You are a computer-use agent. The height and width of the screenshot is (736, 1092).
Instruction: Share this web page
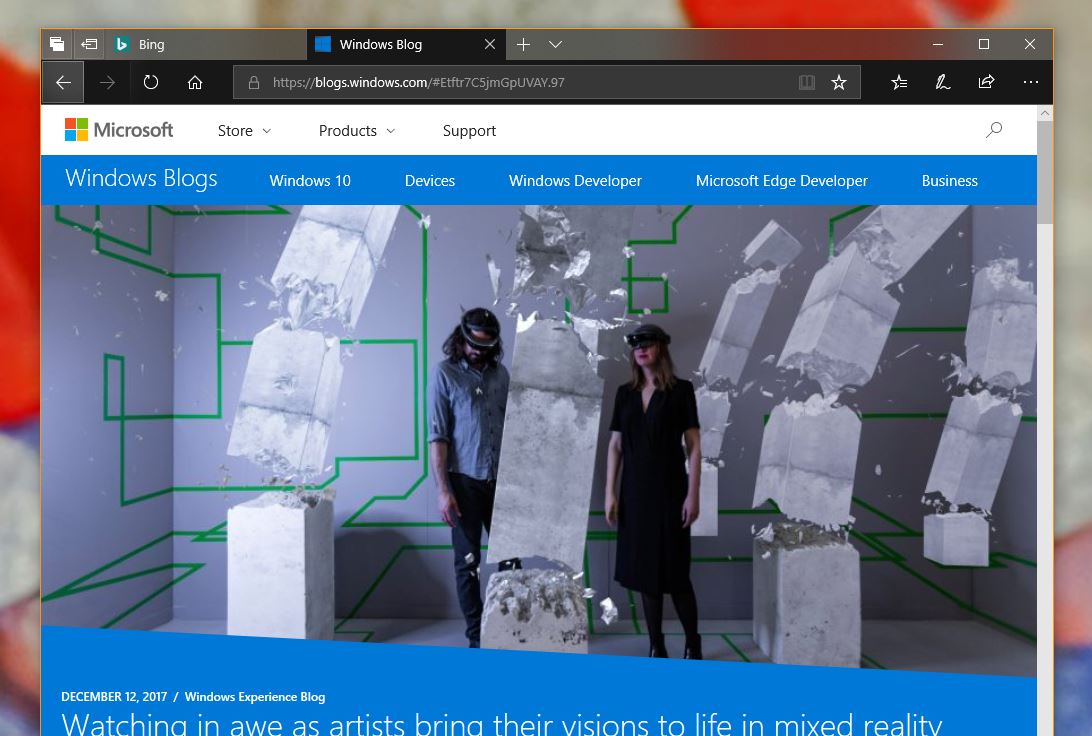tap(986, 82)
